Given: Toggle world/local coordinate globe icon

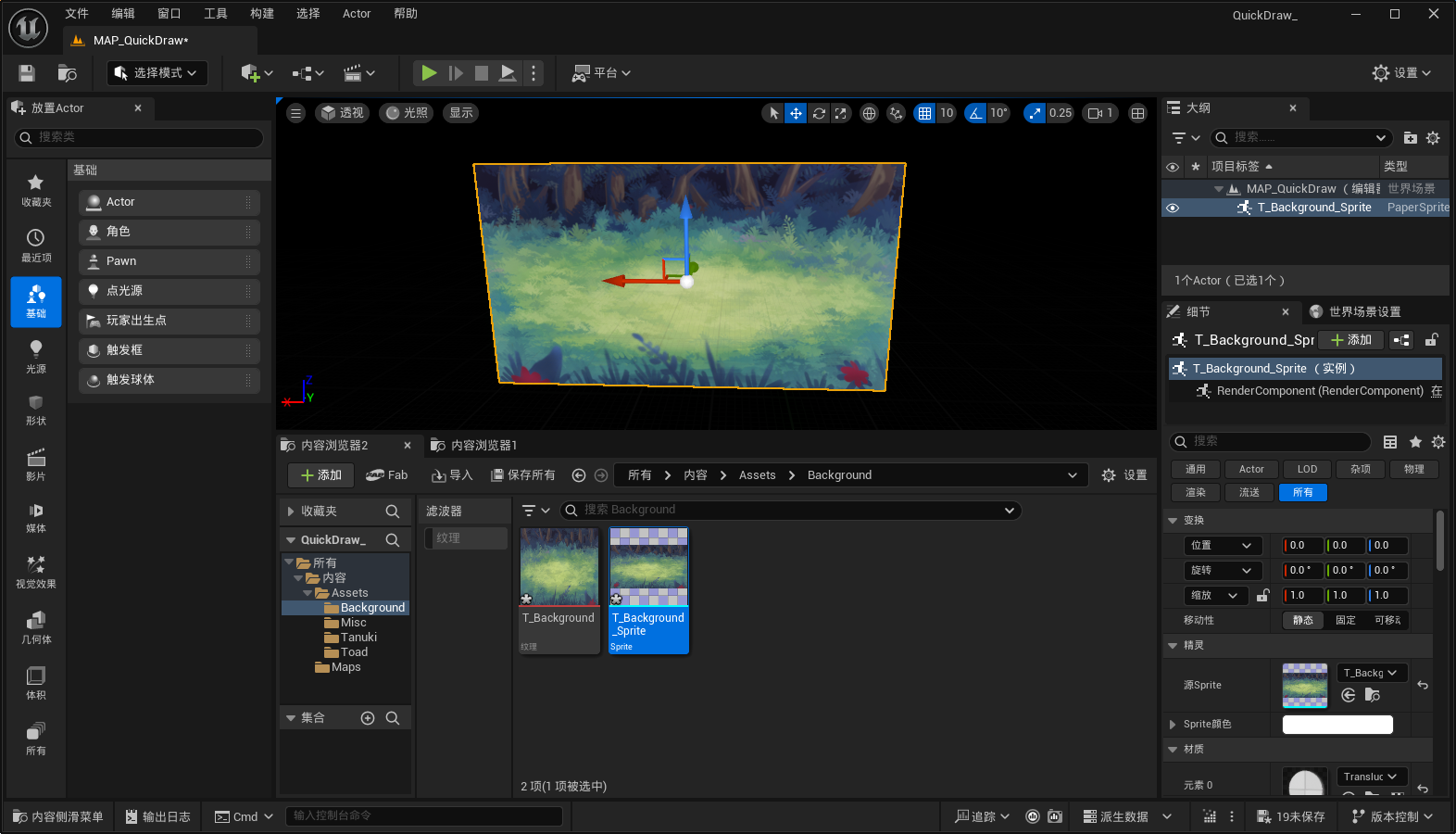Looking at the screenshot, I should pyautogui.click(x=869, y=113).
